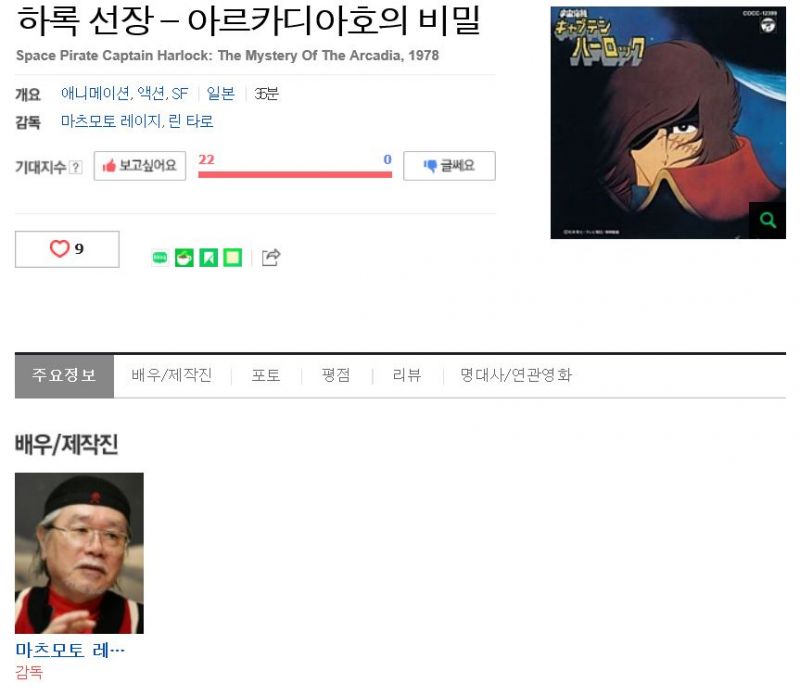Click the question mark help icon
The image size is (800, 696).
click(x=76, y=167)
